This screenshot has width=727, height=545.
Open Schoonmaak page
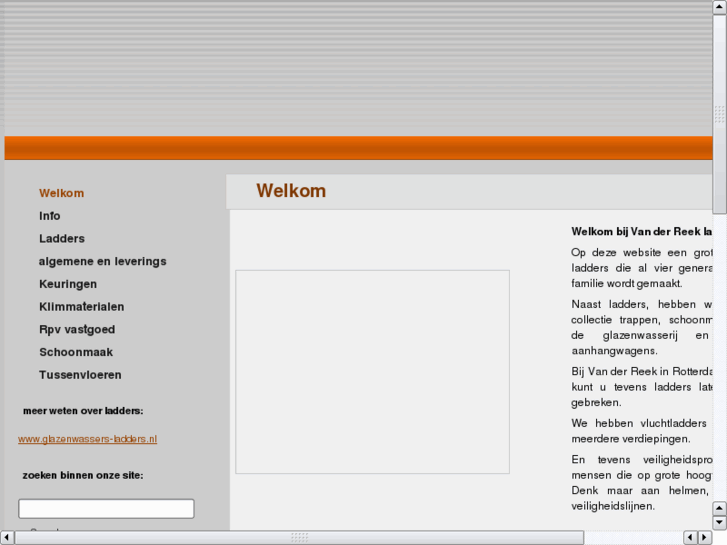[x=76, y=353]
